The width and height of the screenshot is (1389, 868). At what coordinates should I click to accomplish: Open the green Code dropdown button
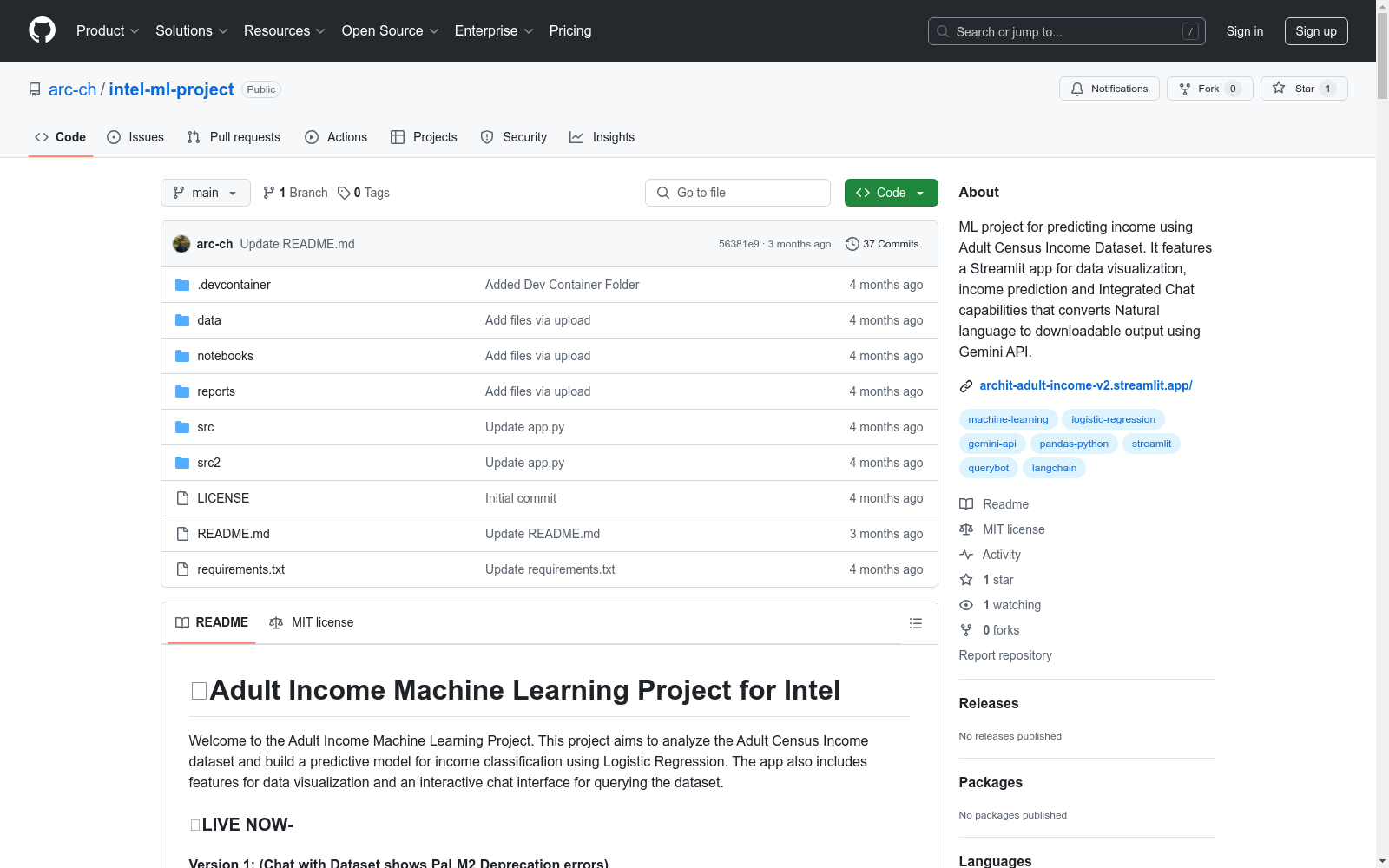[891, 193]
